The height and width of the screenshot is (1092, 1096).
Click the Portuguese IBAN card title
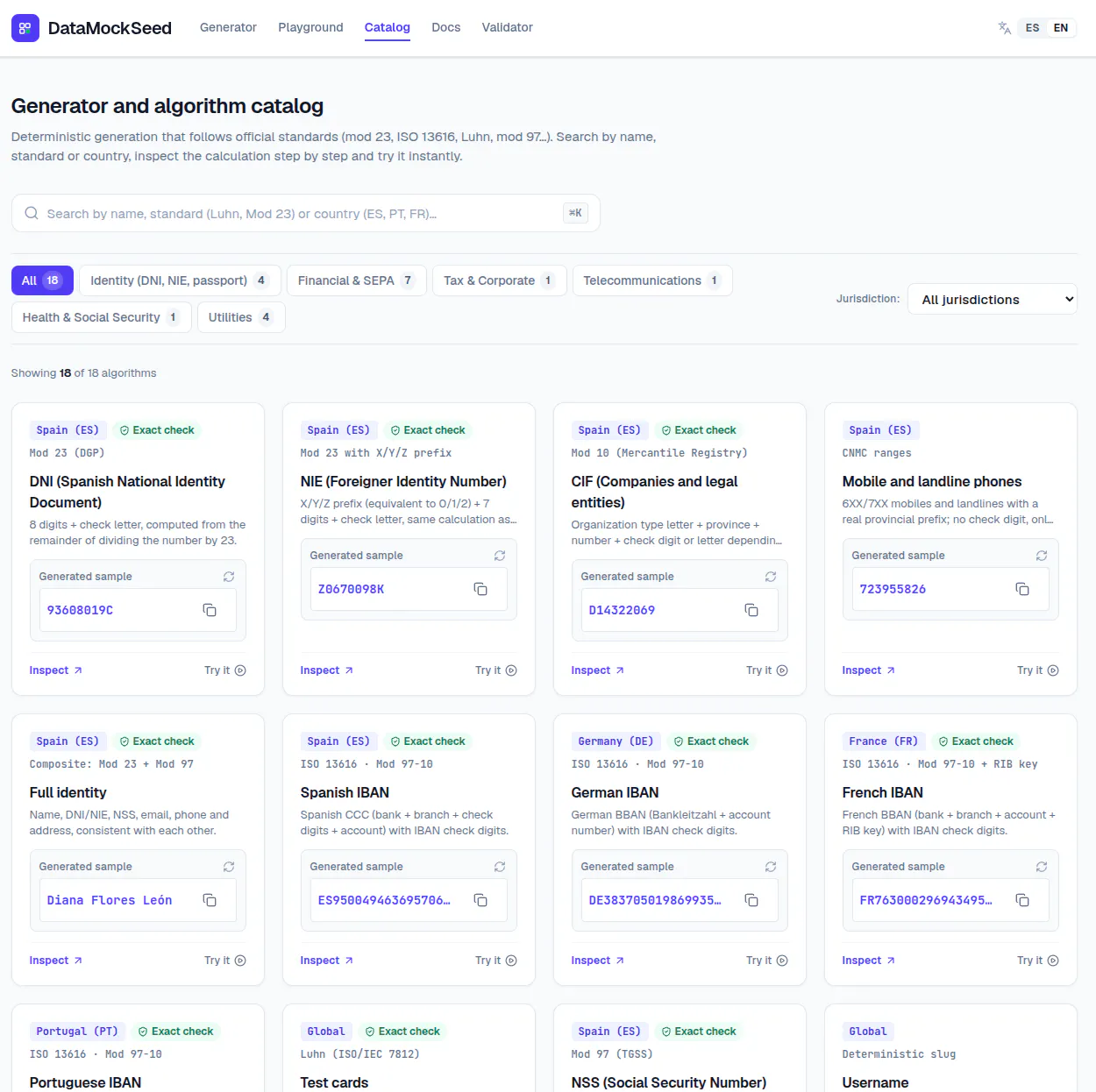(85, 1082)
